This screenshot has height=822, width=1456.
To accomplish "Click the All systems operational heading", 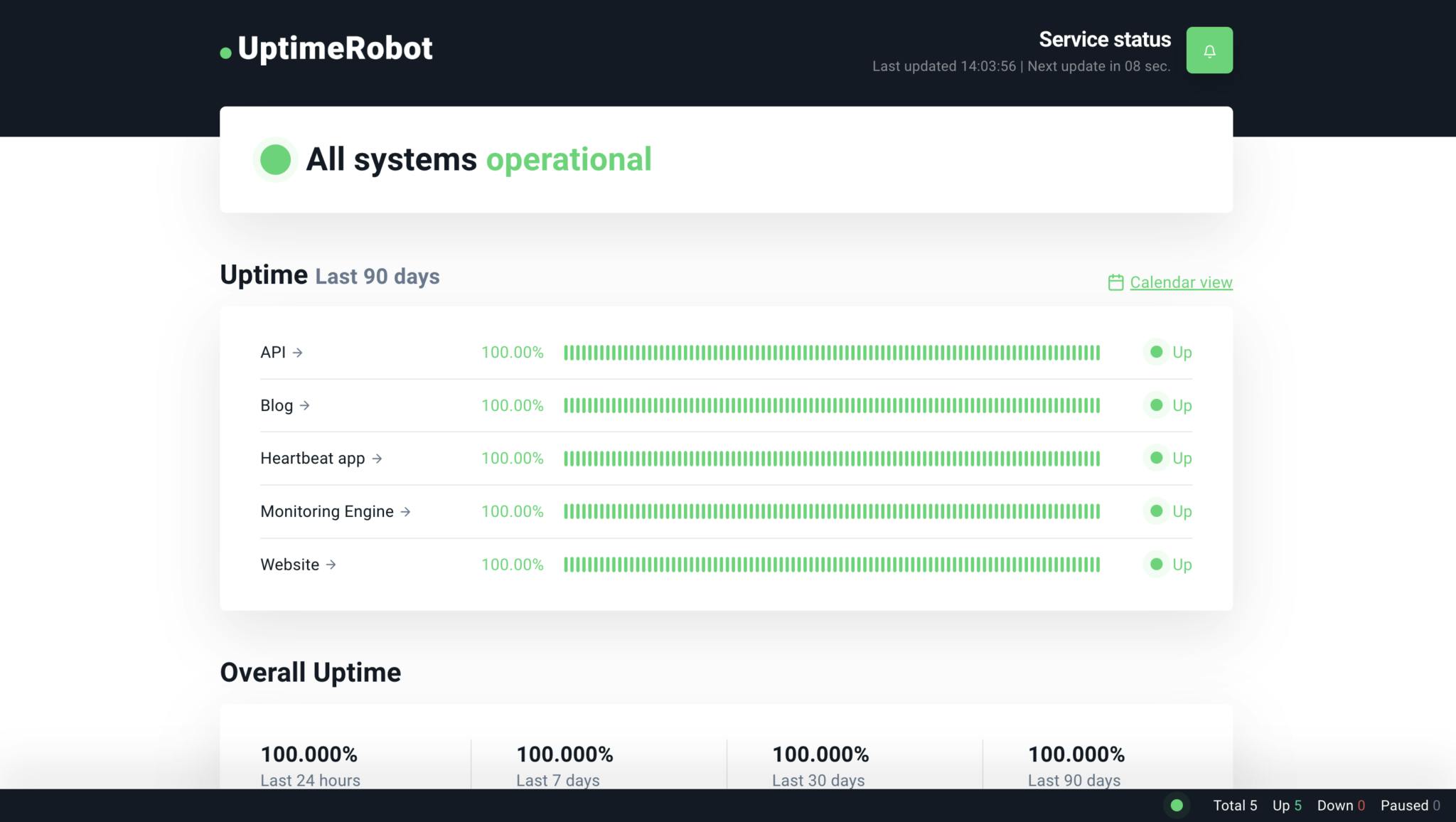I will point(478,159).
